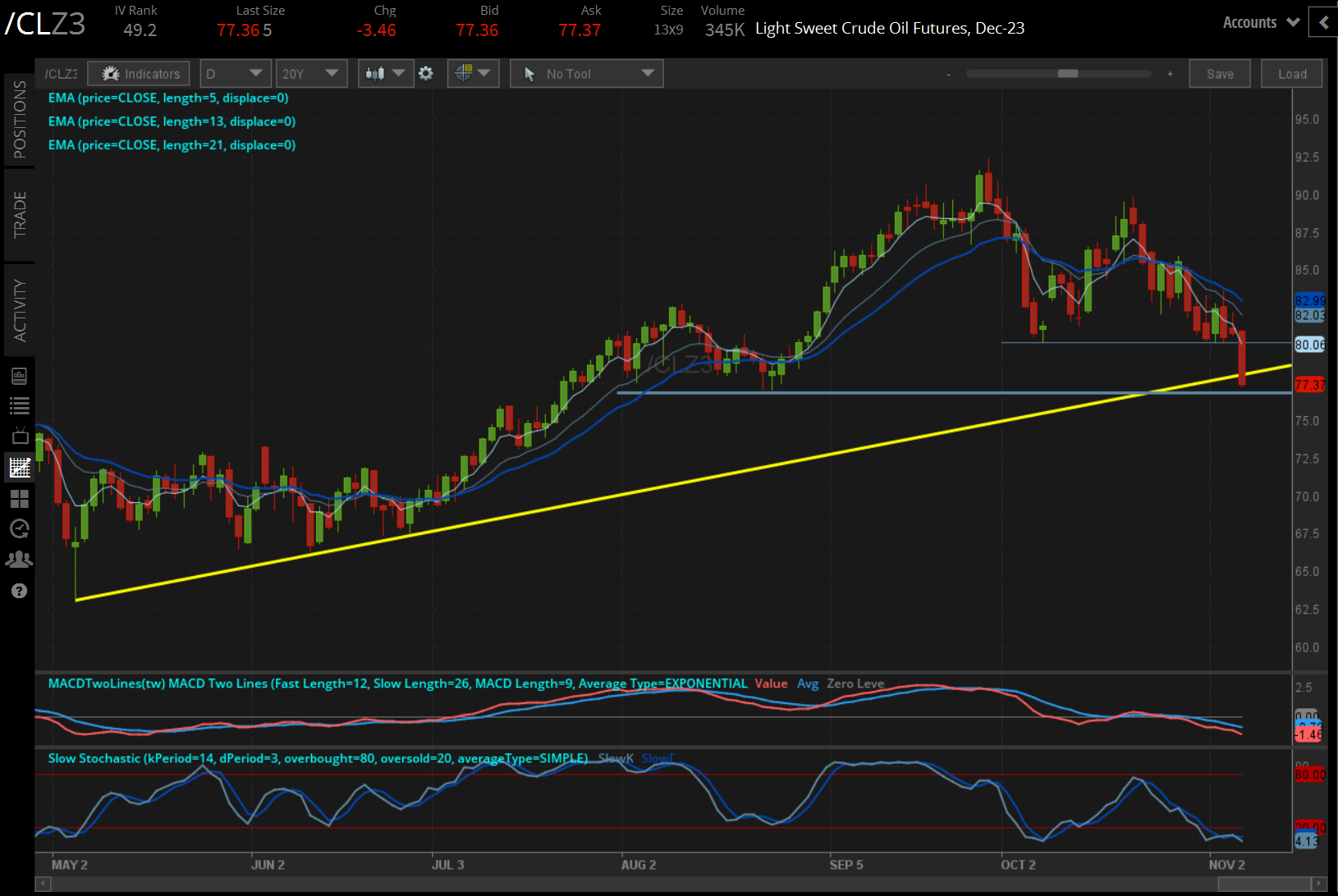Open the grid dashboard icon

coord(20,498)
